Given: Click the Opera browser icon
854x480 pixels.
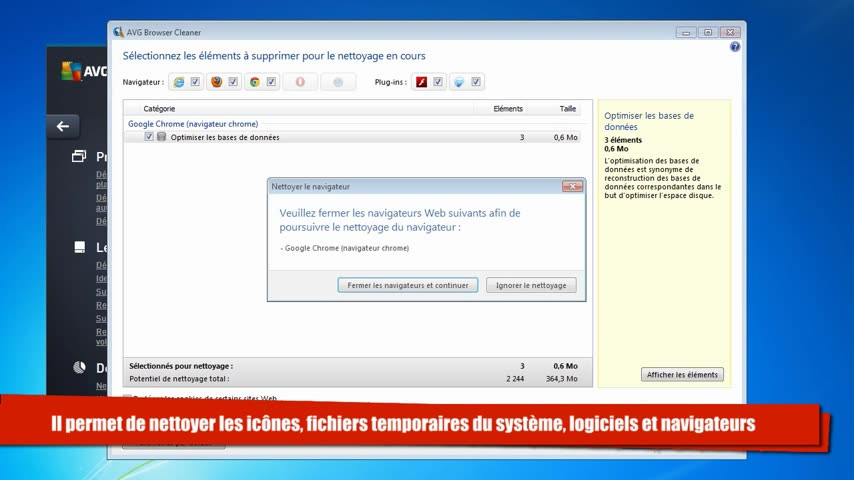Looking at the screenshot, I should 300,82.
